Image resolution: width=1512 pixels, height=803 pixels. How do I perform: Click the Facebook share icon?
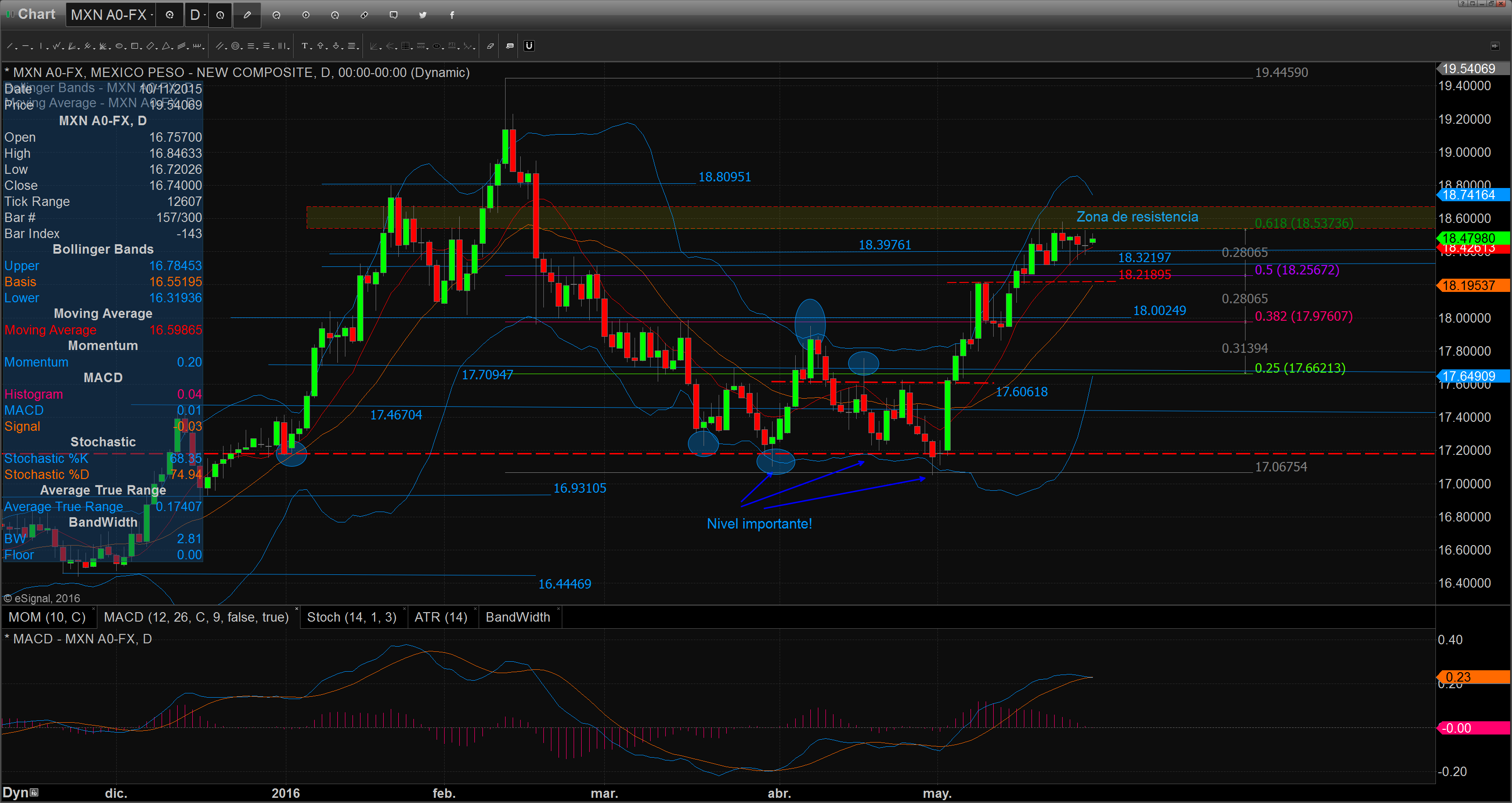tap(452, 15)
